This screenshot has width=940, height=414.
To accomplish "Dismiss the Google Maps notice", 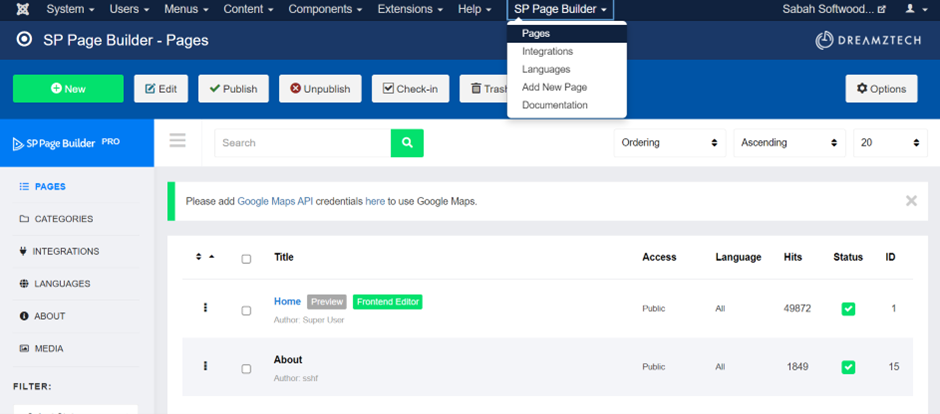I will [911, 201].
